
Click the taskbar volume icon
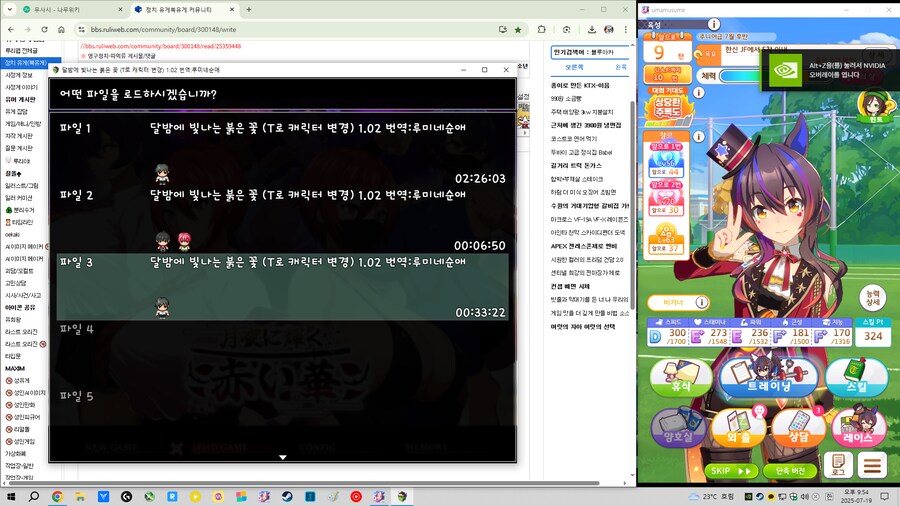[x=804, y=496]
